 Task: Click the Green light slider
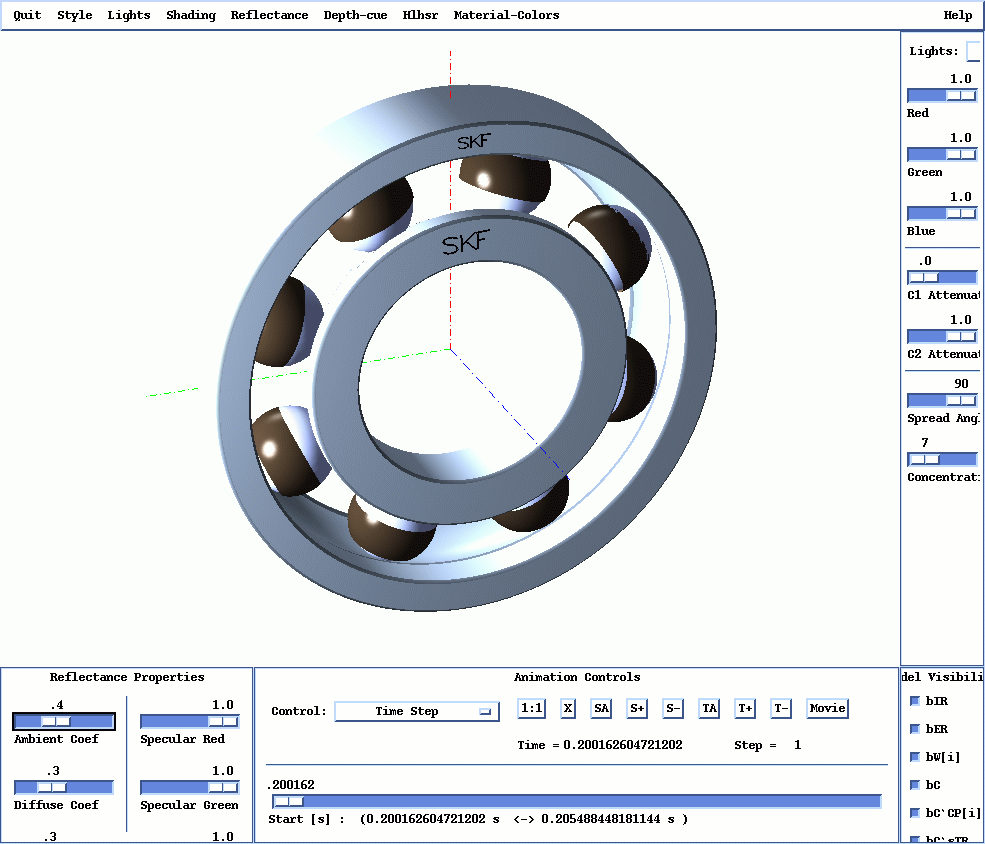click(x=942, y=154)
